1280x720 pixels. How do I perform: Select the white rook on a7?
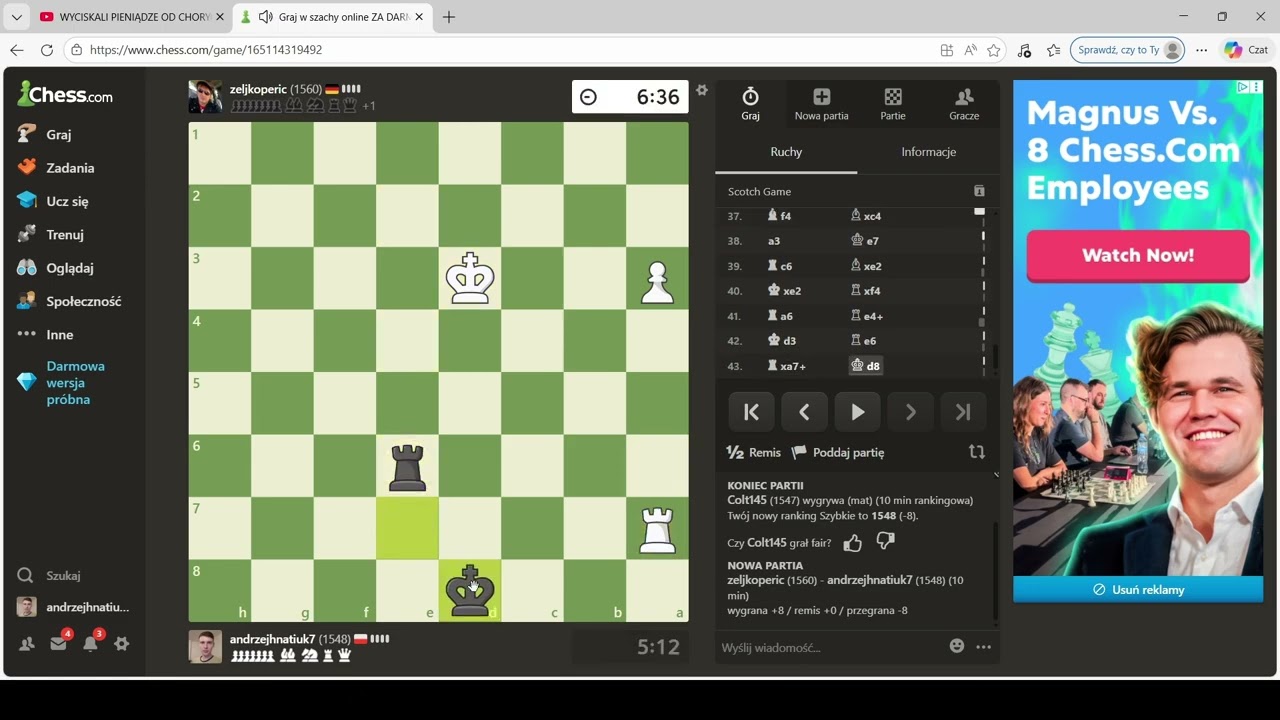(657, 528)
